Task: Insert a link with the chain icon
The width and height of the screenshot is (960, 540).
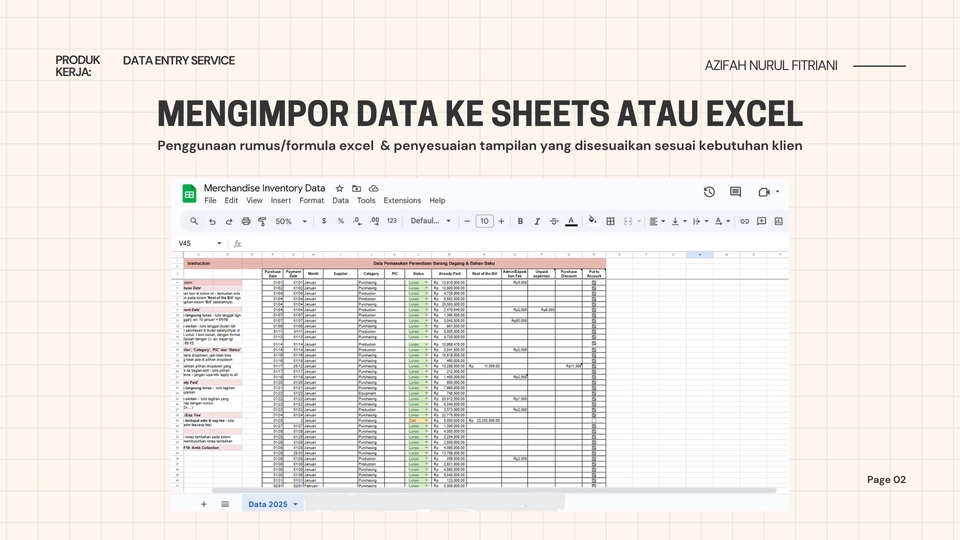Action: coord(744,221)
